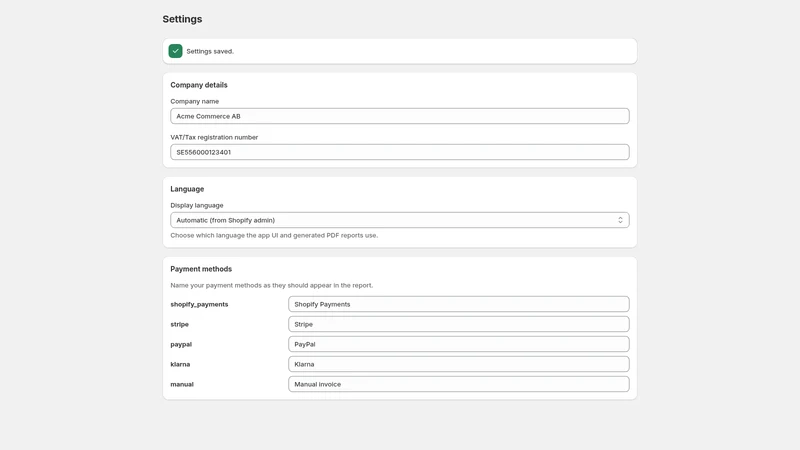Click the green success checkmark icon
This screenshot has width=800, height=450.
click(175, 51)
